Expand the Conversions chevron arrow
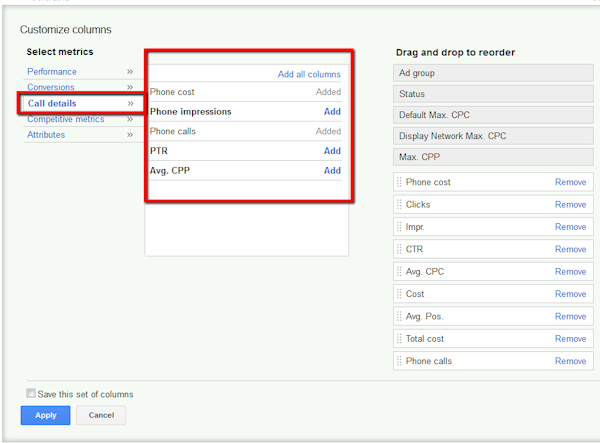 130,87
